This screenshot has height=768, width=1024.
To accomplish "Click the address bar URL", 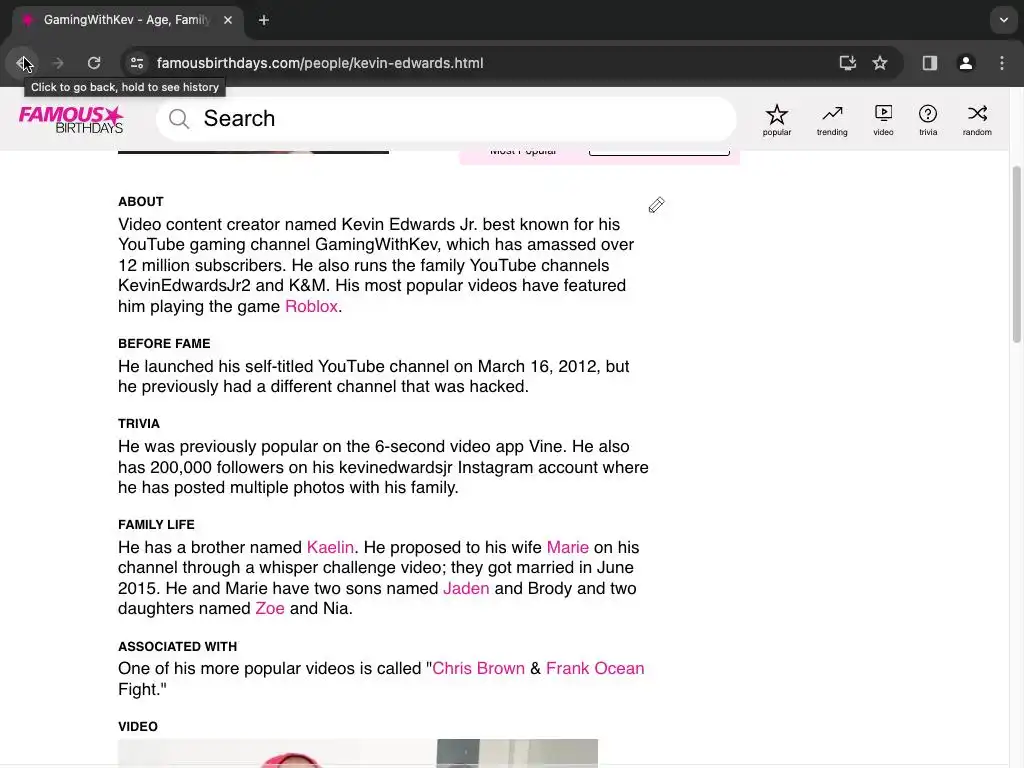I will coord(319,63).
